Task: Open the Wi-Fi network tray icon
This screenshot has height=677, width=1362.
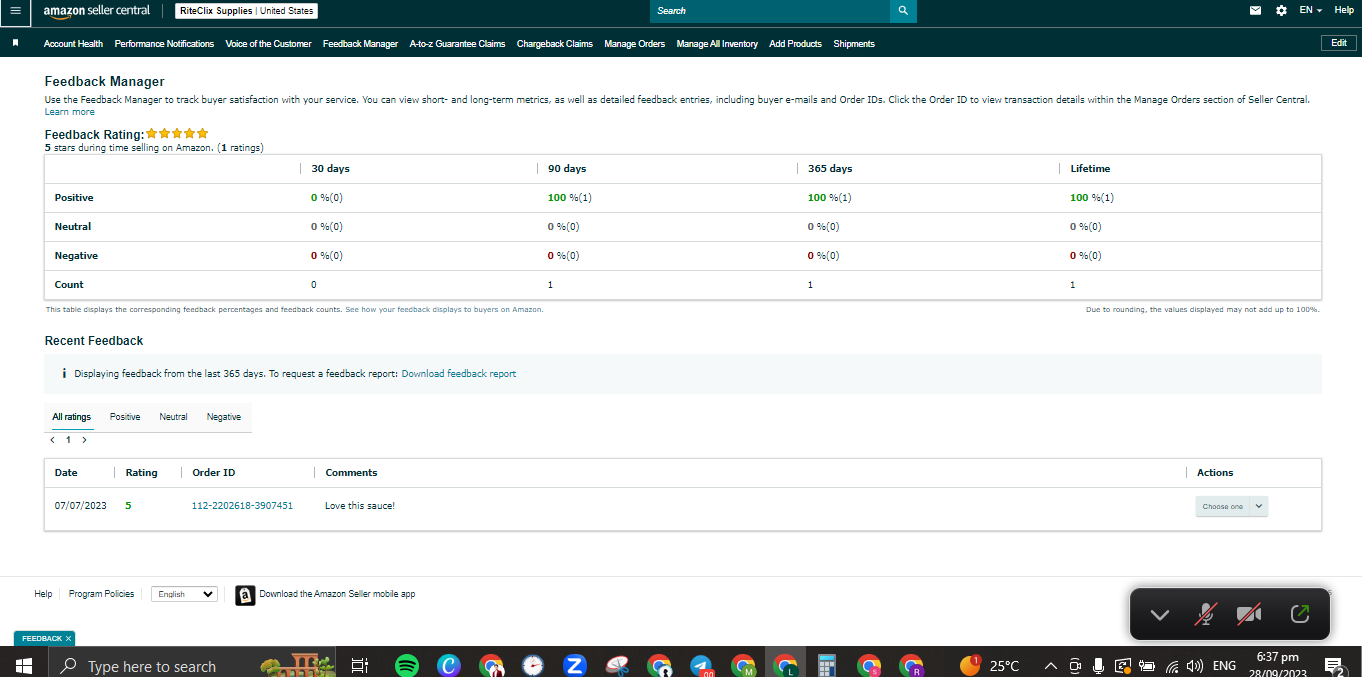Action: pos(1172,666)
